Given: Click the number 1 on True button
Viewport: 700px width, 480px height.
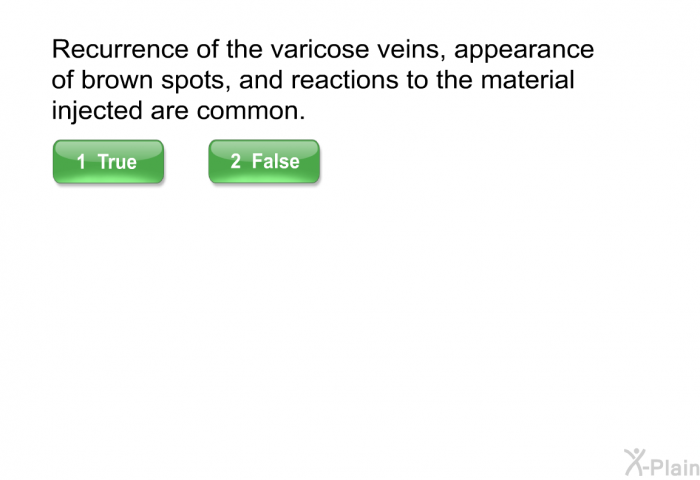Looking at the screenshot, I should [81, 162].
